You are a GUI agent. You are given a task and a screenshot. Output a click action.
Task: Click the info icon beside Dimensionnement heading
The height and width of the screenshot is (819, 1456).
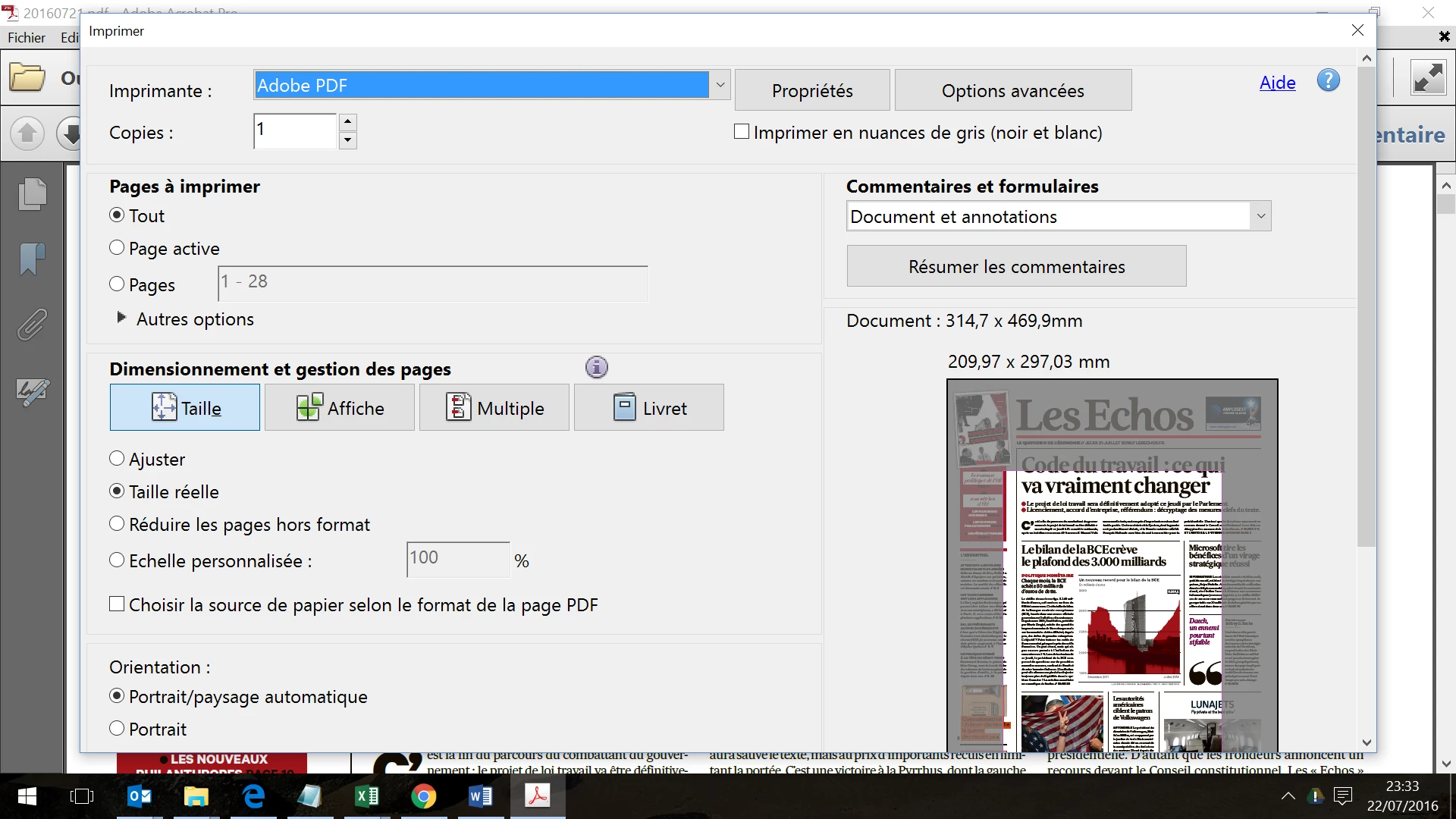pyautogui.click(x=597, y=368)
